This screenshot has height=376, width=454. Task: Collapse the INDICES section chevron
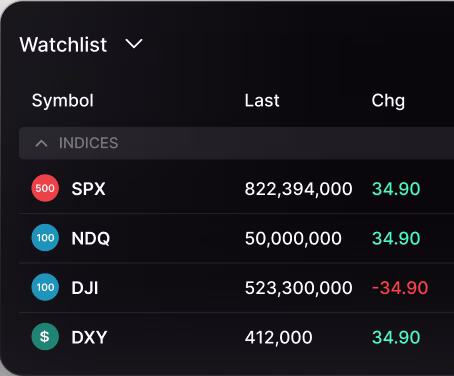(41, 143)
